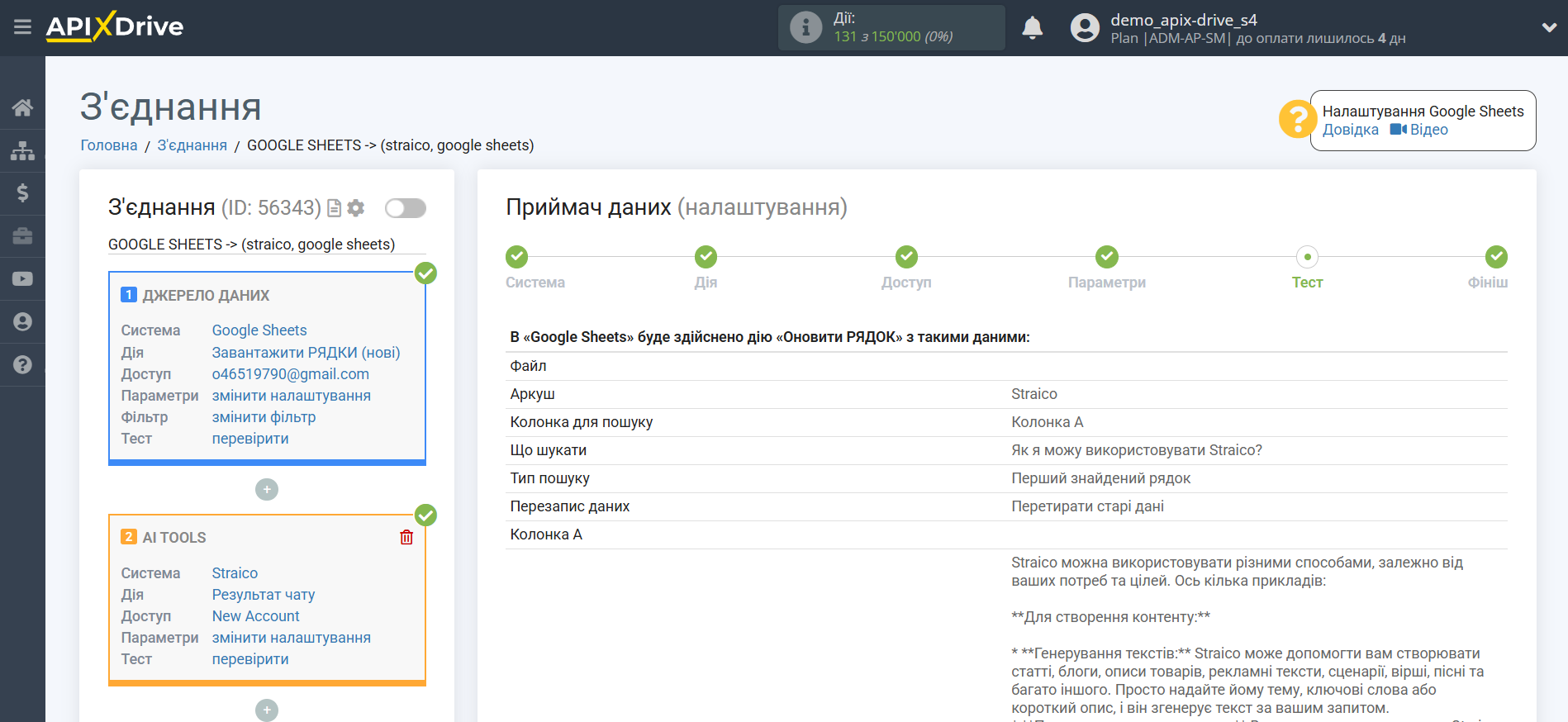Click the briefcase icon in the sidebar
The image size is (1568, 722).
[x=22, y=236]
